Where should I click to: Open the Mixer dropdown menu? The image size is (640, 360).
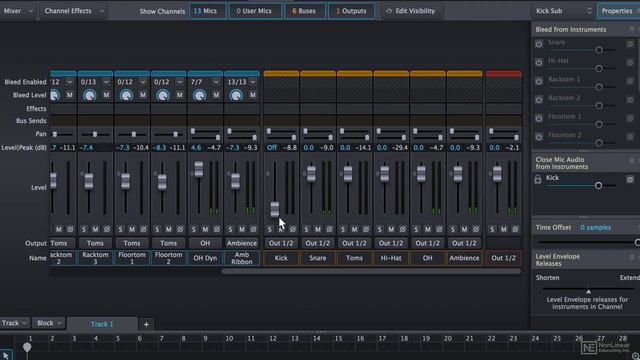tap(18, 11)
